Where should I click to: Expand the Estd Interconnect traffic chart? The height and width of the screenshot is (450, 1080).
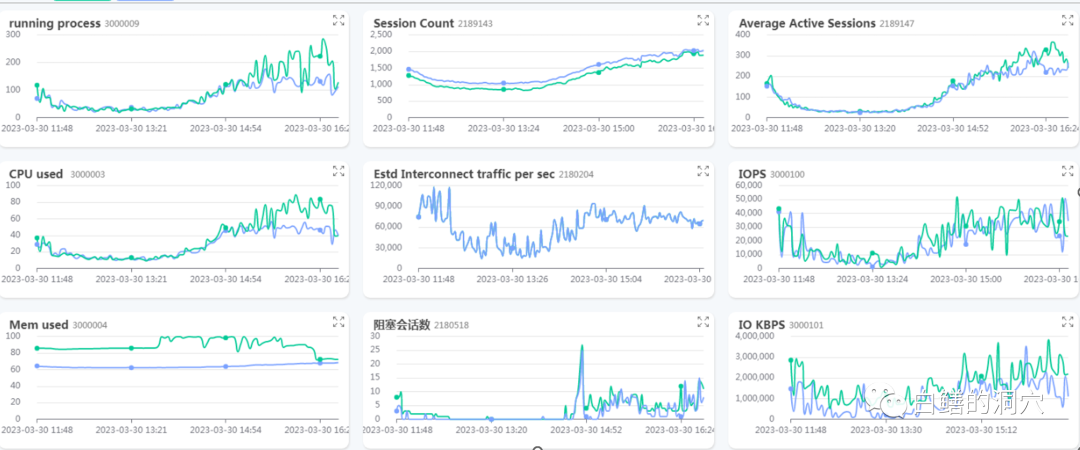(x=703, y=170)
